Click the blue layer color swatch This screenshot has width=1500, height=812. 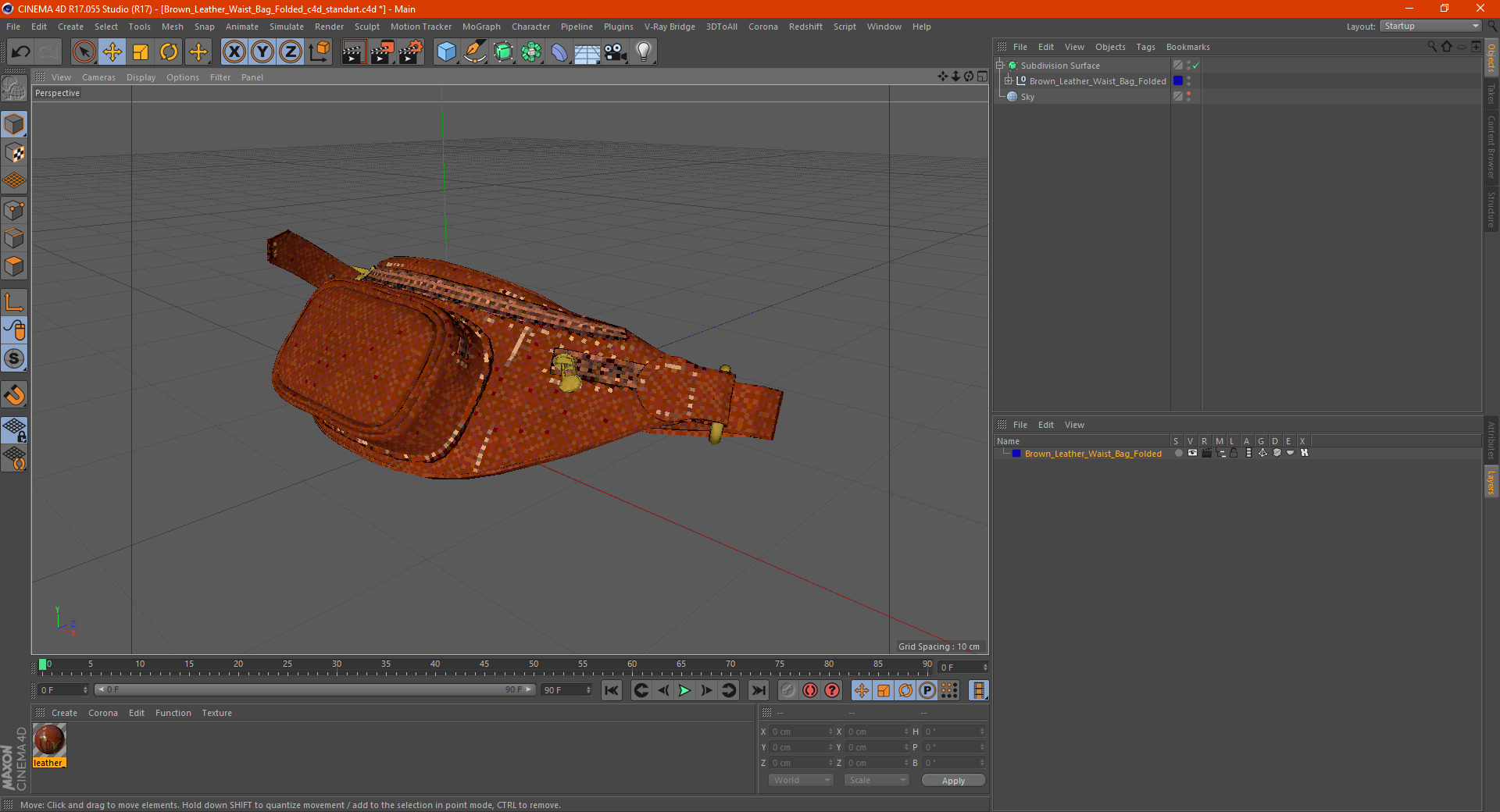click(x=1016, y=454)
